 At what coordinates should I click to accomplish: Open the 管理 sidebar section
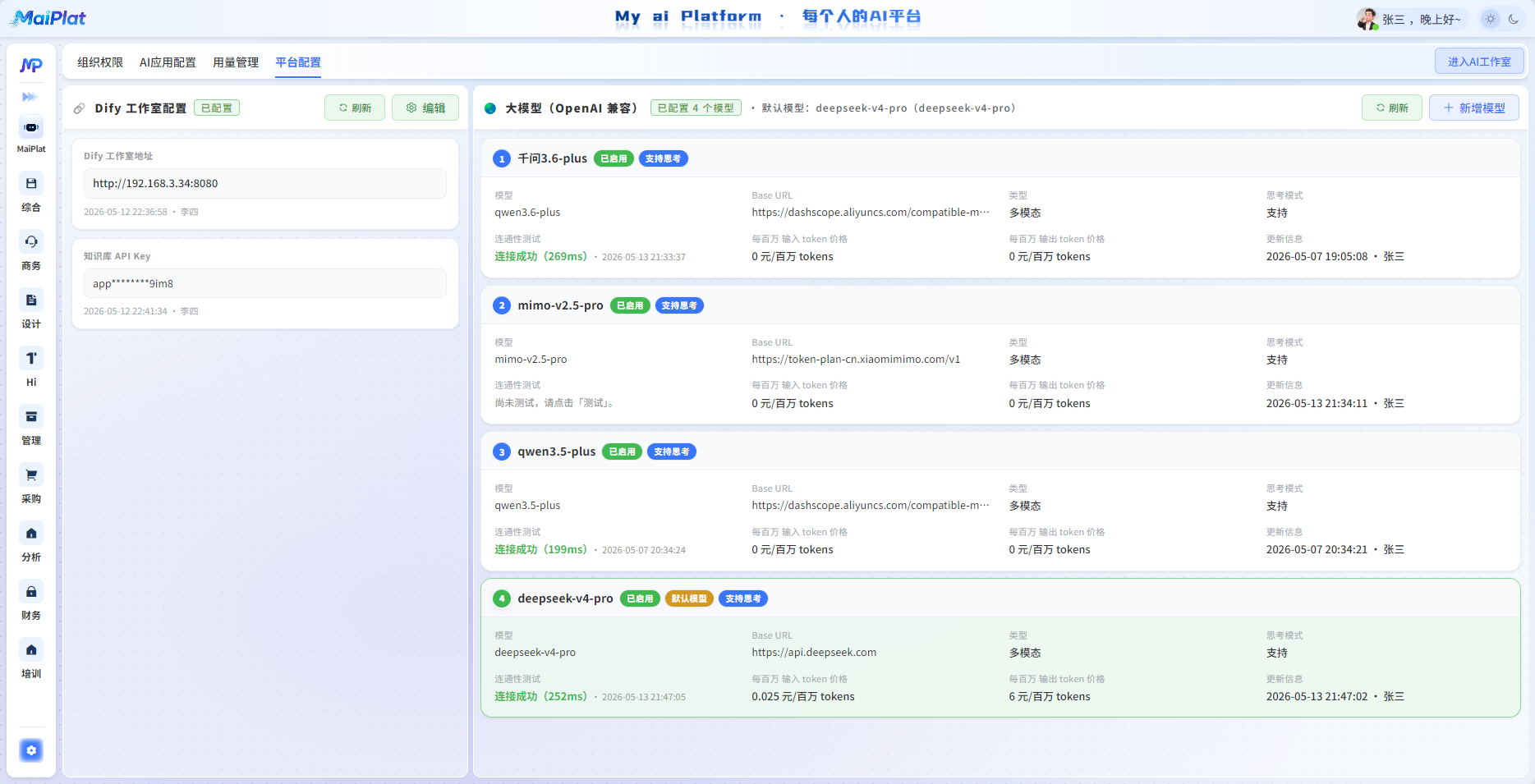pyautogui.click(x=31, y=425)
